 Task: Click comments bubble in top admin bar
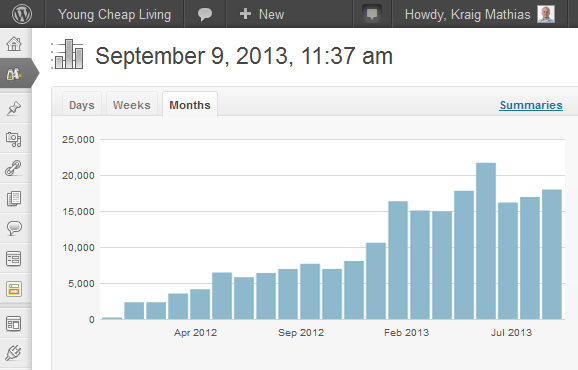pos(205,14)
